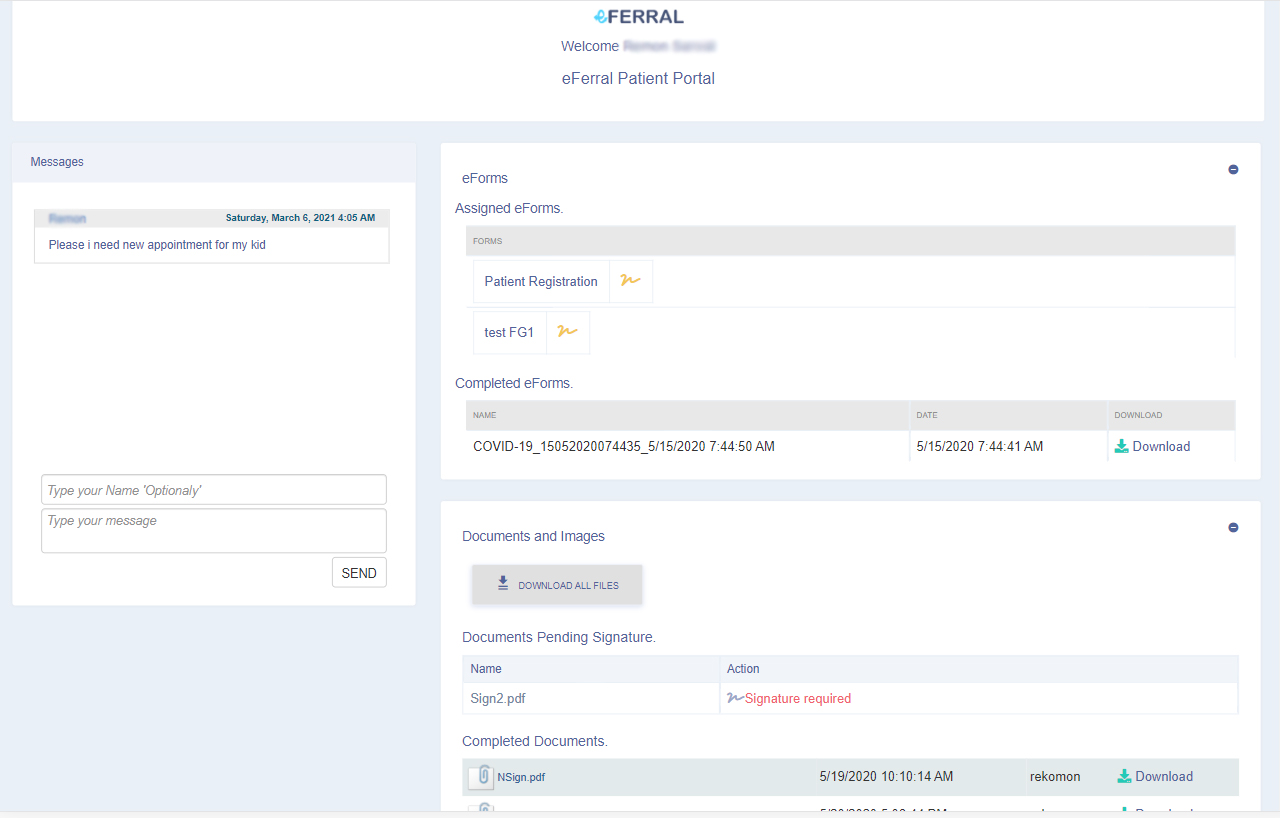Click download icon for COVID-19 eForm
Image resolution: width=1280 pixels, height=818 pixels.
1121,446
